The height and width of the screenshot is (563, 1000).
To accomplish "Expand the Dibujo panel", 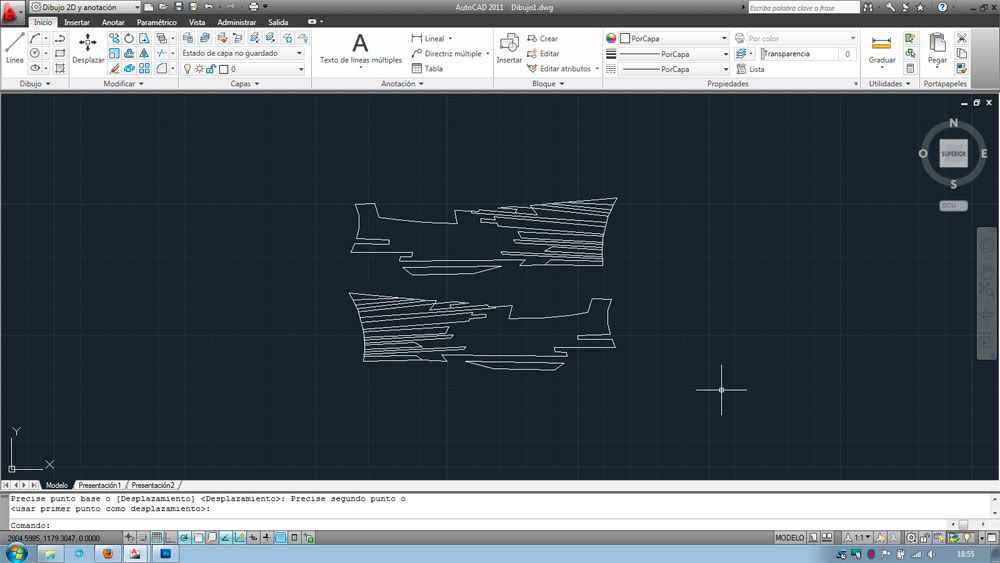I will tap(34, 84).
